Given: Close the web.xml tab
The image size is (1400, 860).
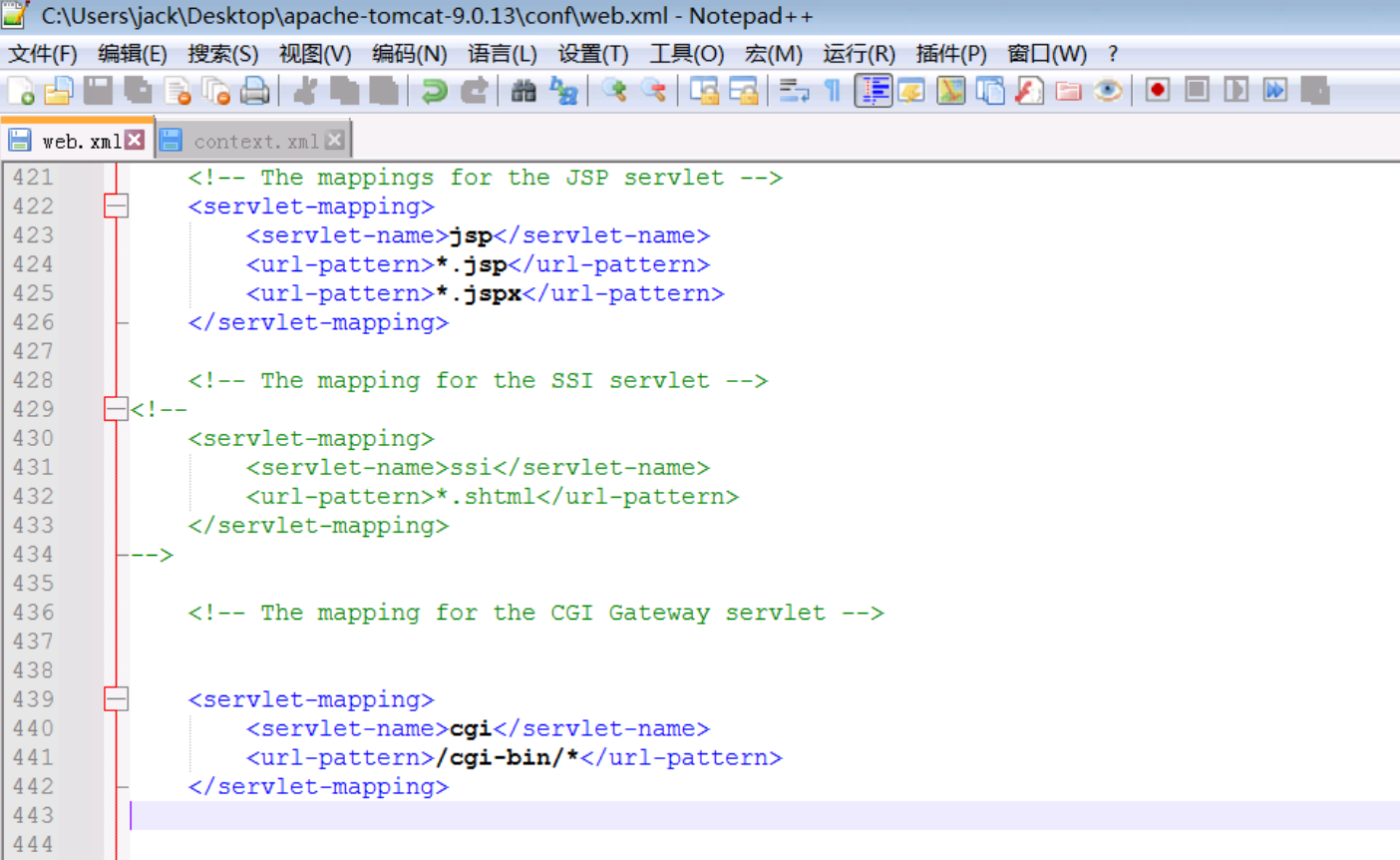Looking at the screenshot, I should click(135, 140).
